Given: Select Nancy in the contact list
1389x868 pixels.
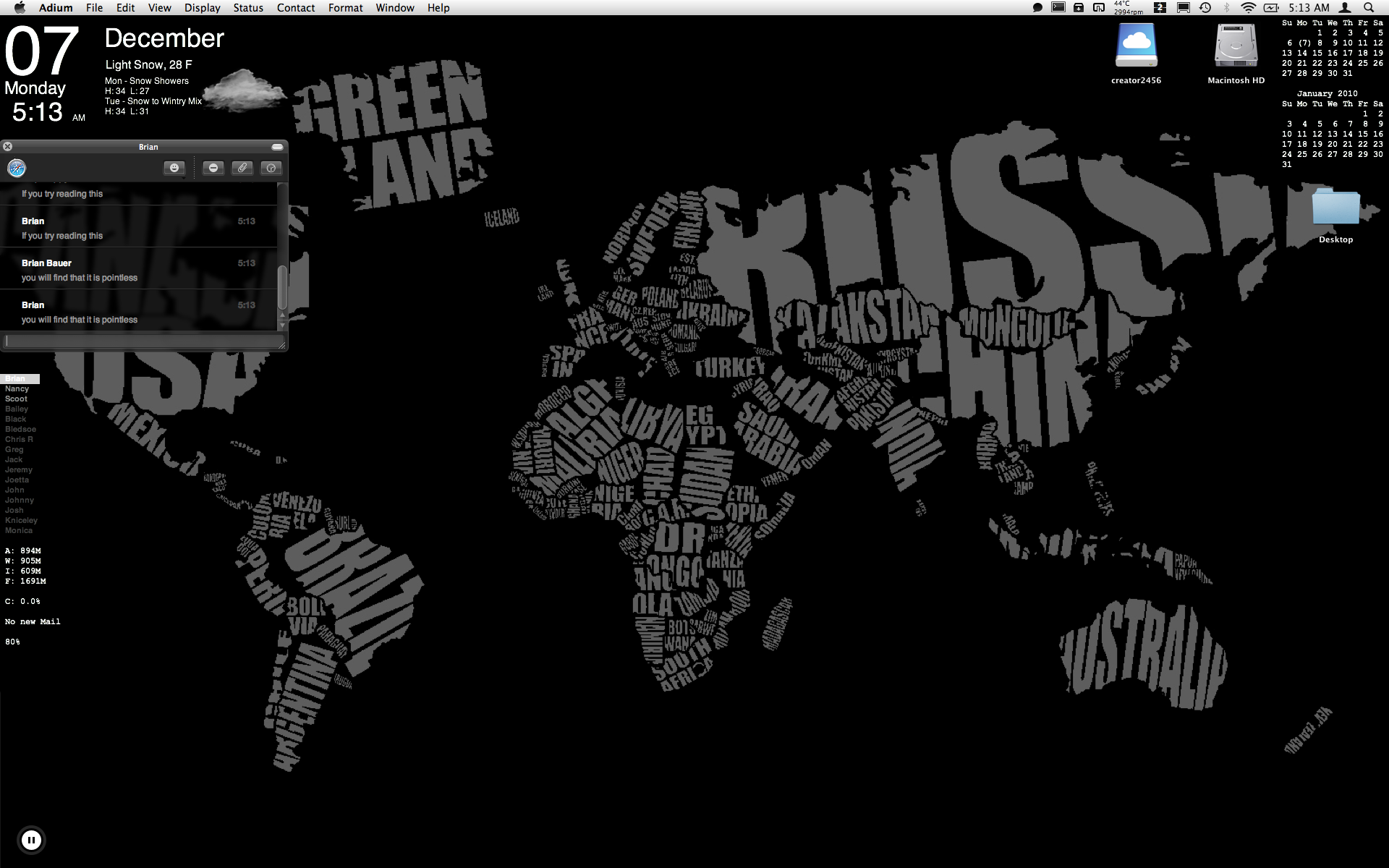Looking at the screenshot, I should click(x=17, y=388).
